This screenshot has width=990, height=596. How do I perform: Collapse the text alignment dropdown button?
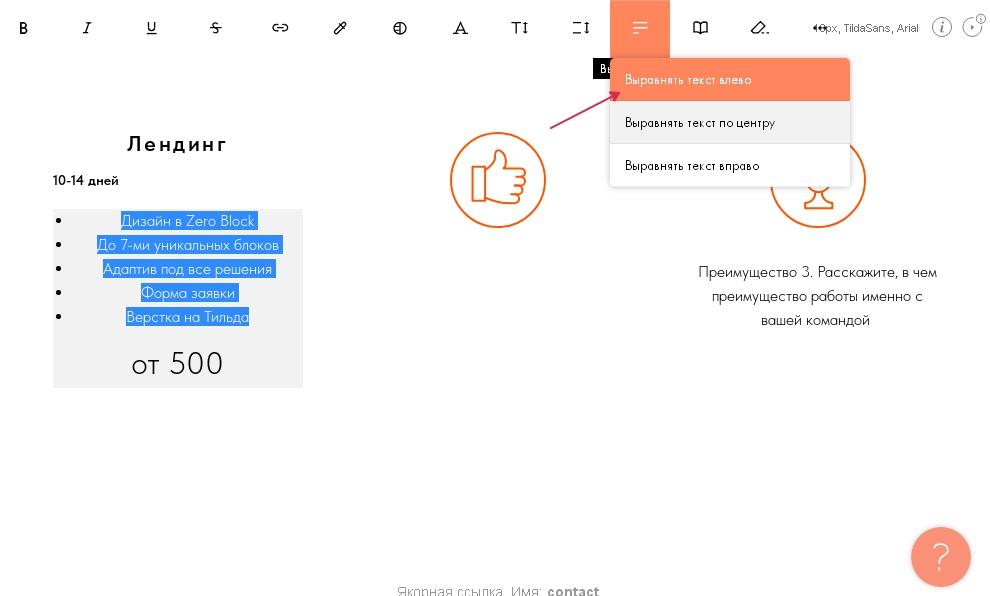click(x=640, y=28)
